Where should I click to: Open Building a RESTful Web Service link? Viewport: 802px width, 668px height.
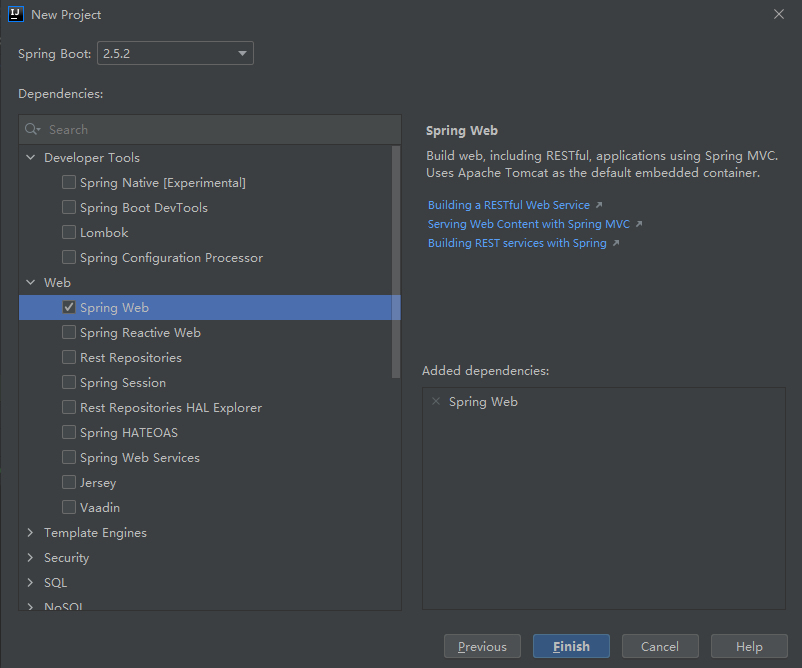[x=509, y=205]
